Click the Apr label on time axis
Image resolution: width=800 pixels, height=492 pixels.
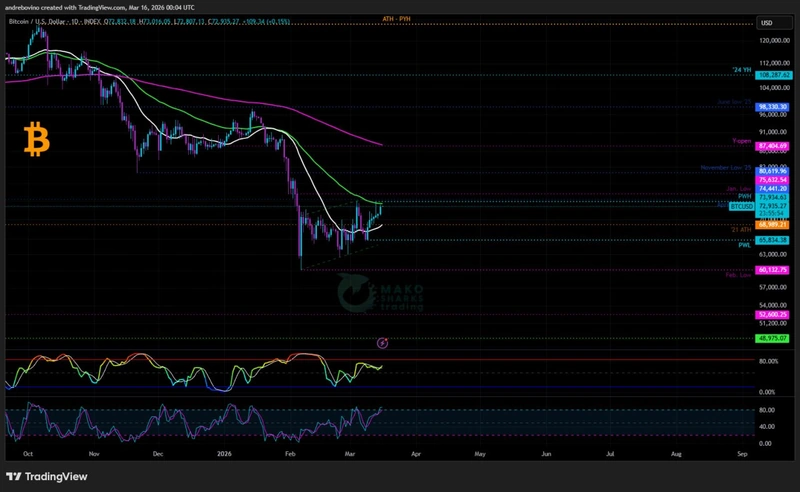(415, 453)
